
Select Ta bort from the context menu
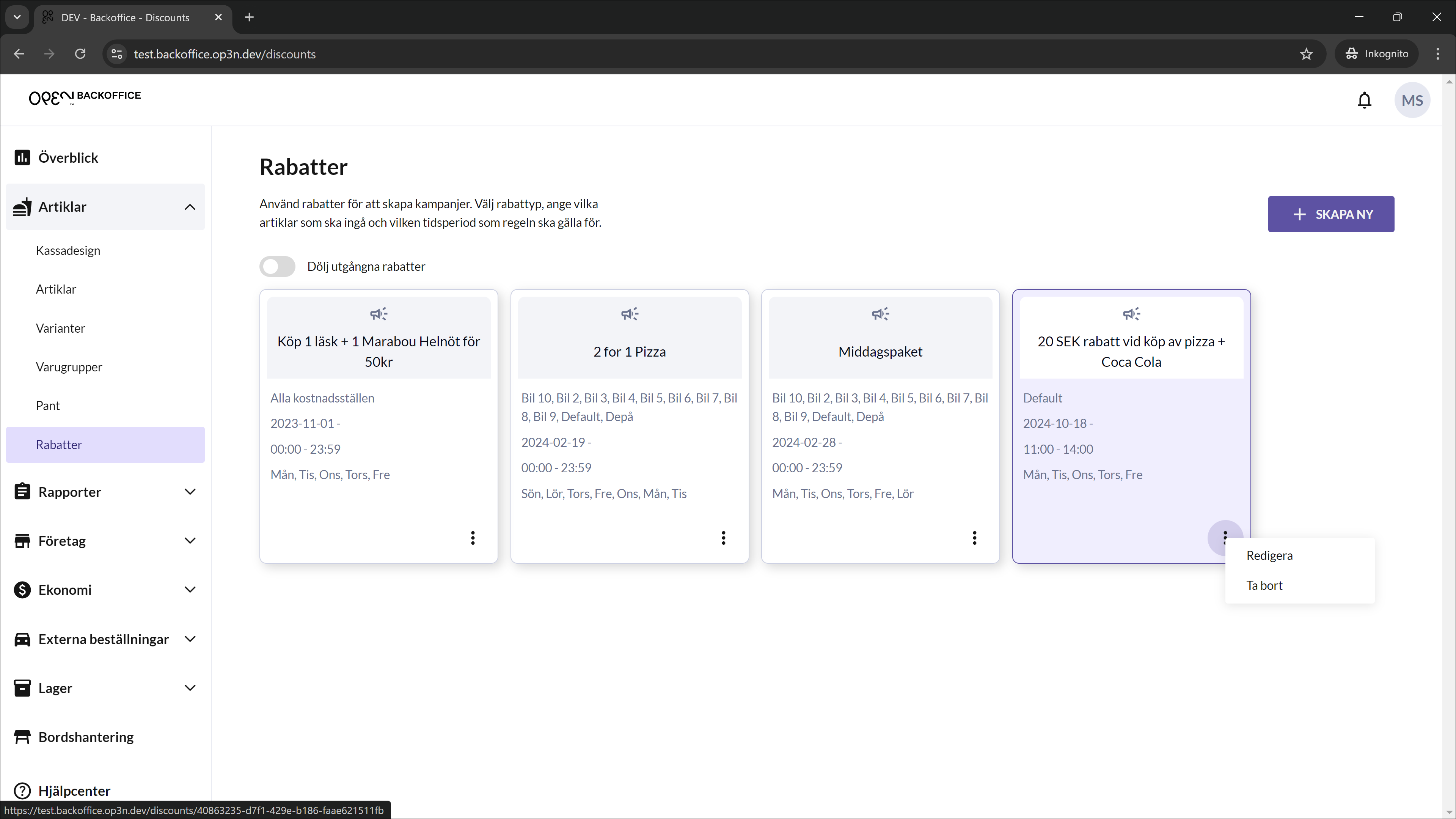[x=1264, y=585]
